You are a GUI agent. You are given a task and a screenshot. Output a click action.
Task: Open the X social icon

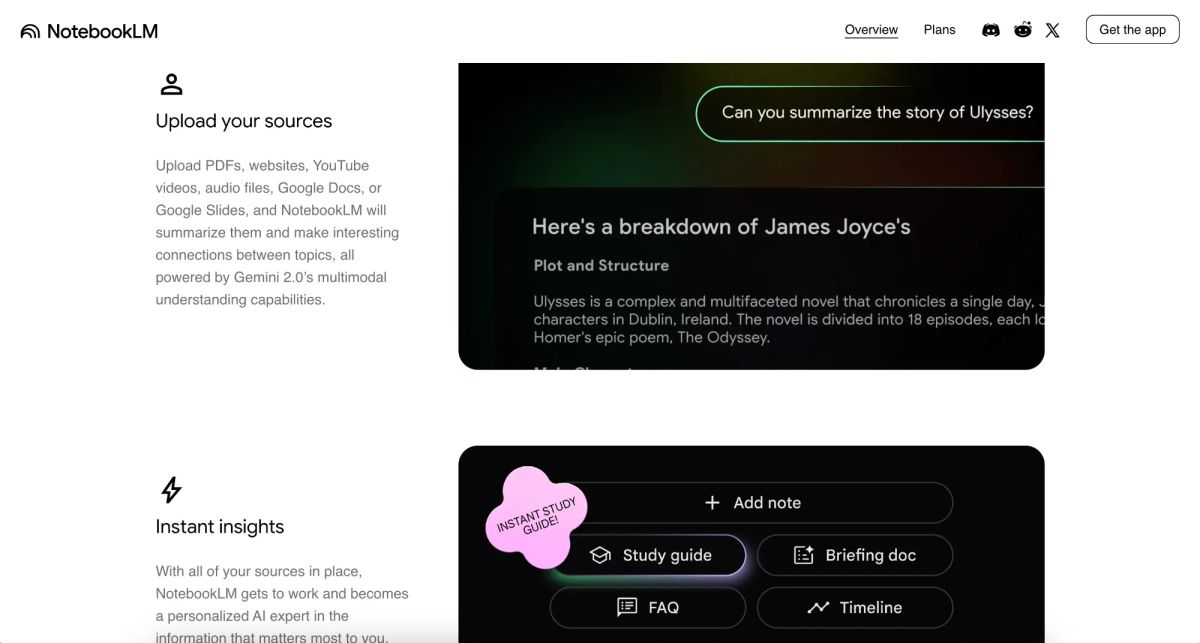click(1052, 30)
